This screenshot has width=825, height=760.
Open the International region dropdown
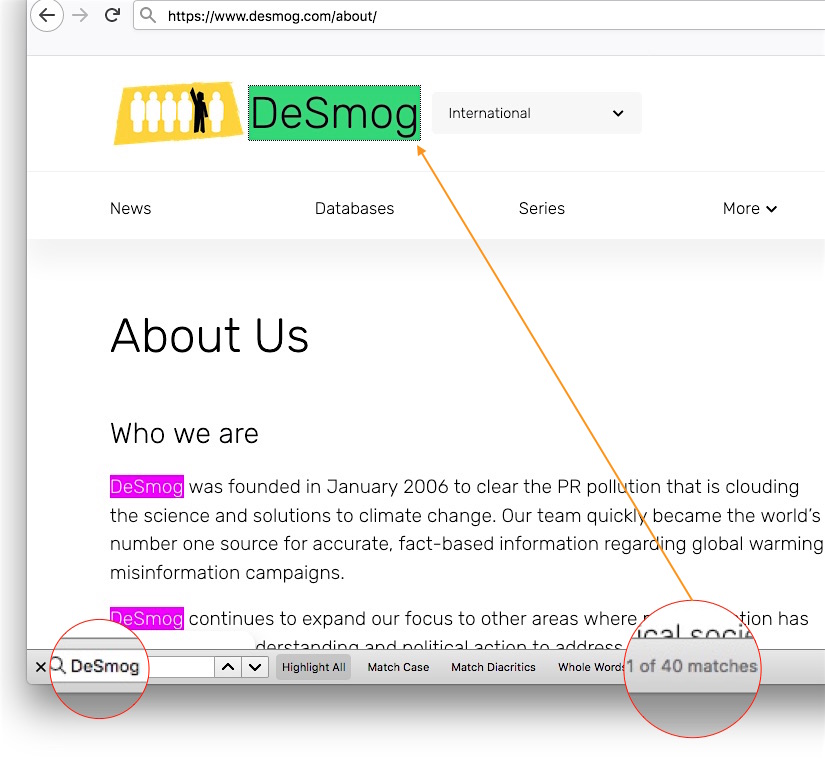(536, 113)
